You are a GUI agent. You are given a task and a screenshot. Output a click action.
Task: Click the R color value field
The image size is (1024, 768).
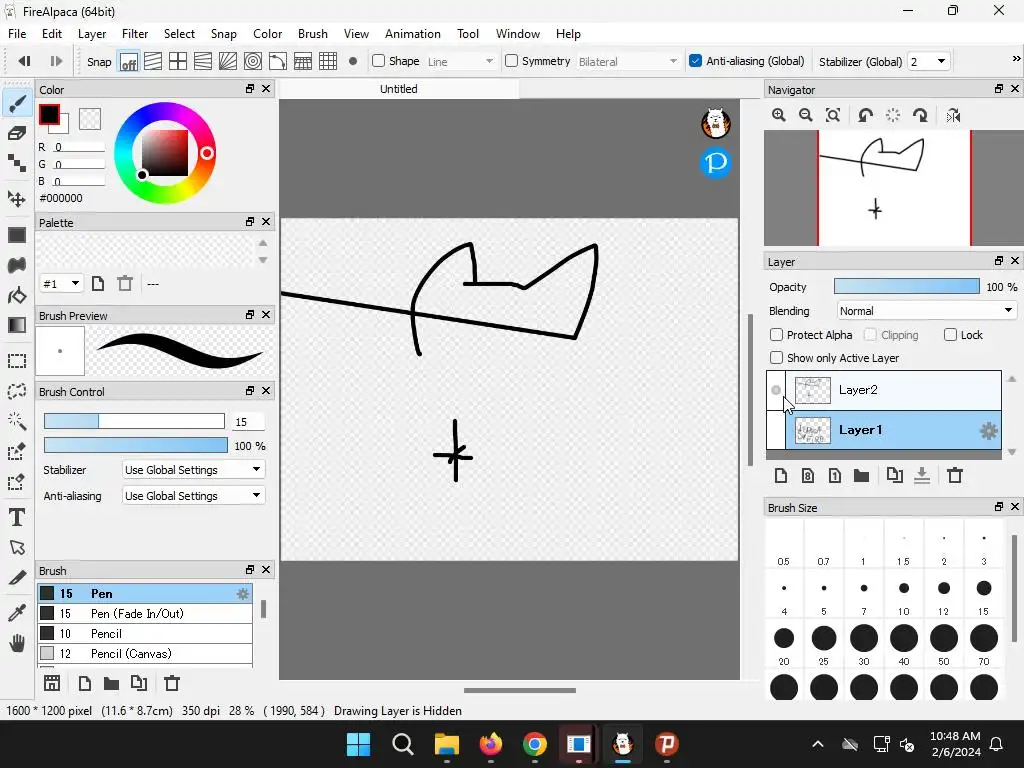click(x=79, y=147)
